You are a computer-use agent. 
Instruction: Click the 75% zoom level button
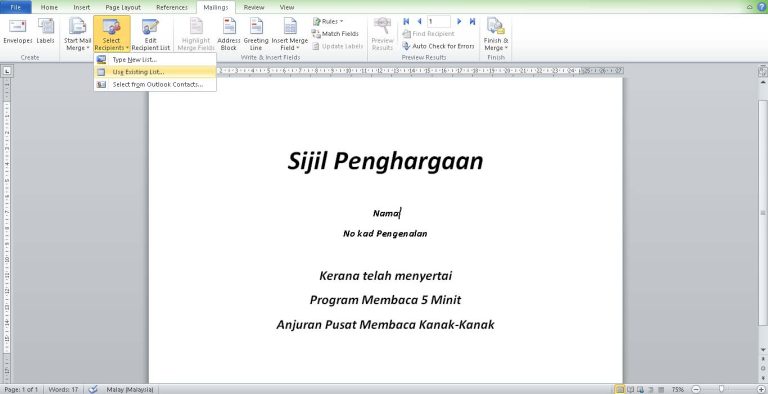coord(677,390)
